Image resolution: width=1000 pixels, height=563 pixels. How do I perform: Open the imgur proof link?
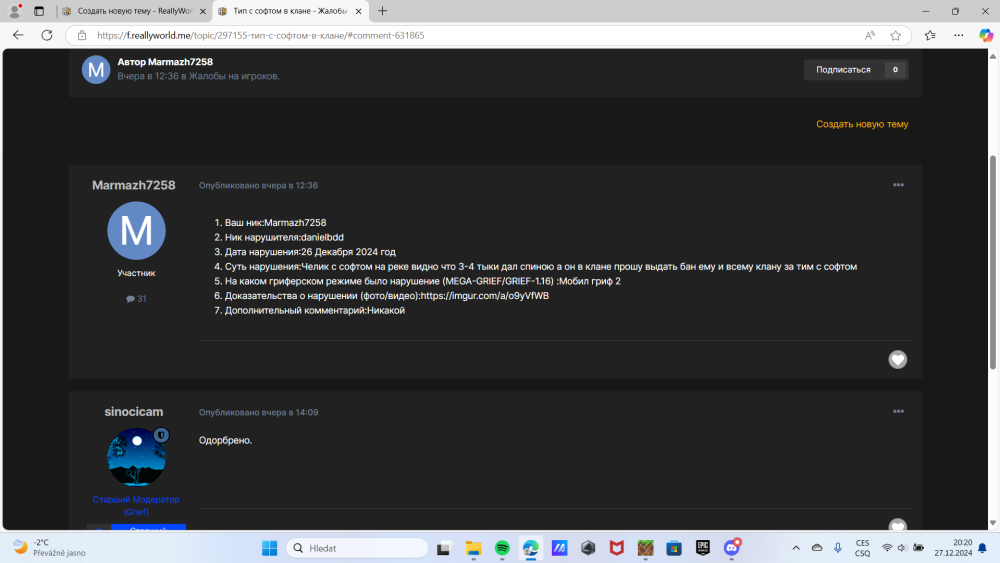click(x=485, y=296)
